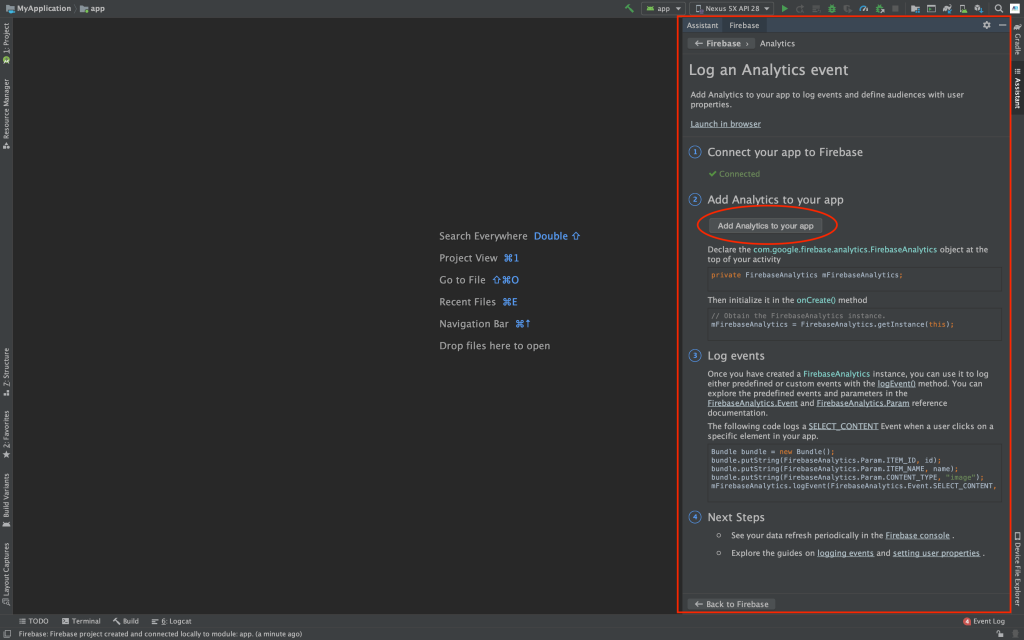Screen dimensions: 1024x640
Task: Open the Structure side tab
Action: click(x=7, y=372)
